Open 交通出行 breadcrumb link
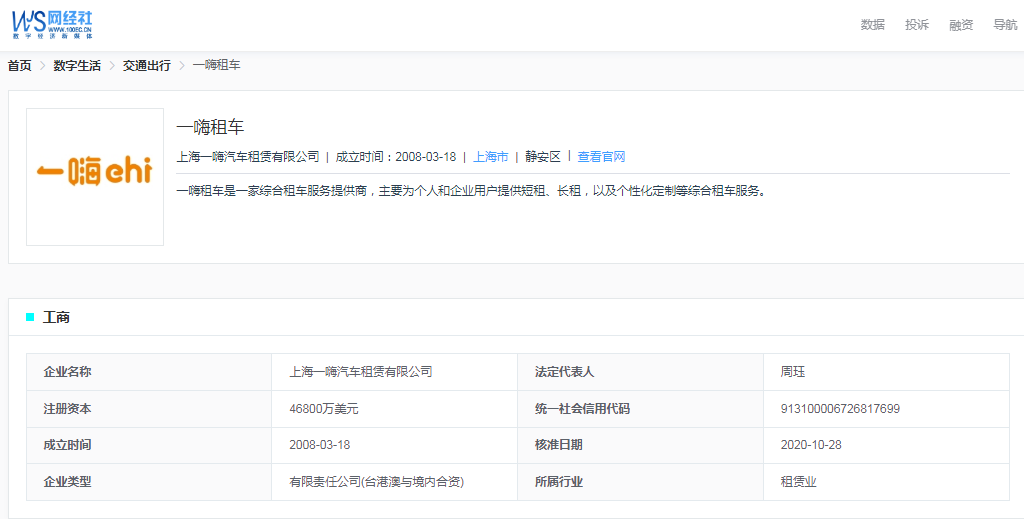Screen dimensions: 1024x519 pyautogui.click(x=147, y=65)
